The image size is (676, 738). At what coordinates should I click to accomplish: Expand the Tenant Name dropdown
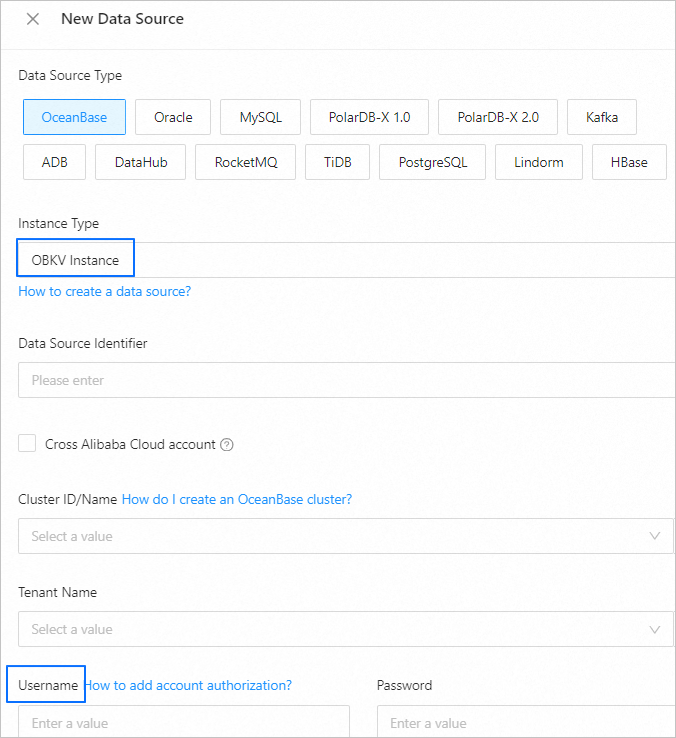(346, 629)
